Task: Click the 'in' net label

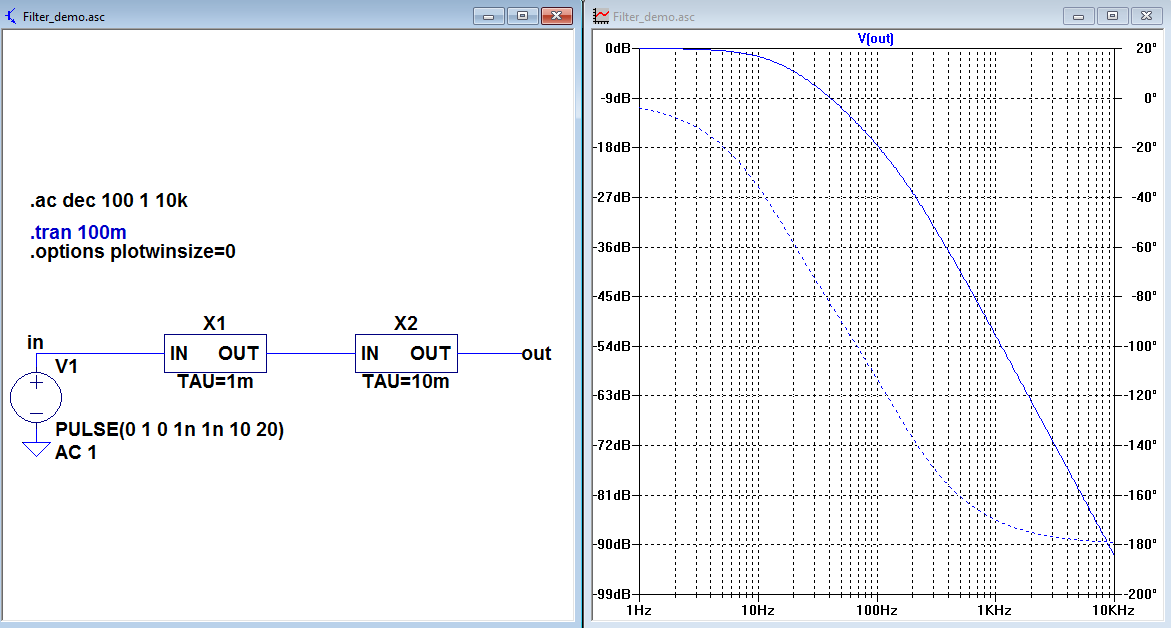Action: pyautogui.click(x=35, y=342)
